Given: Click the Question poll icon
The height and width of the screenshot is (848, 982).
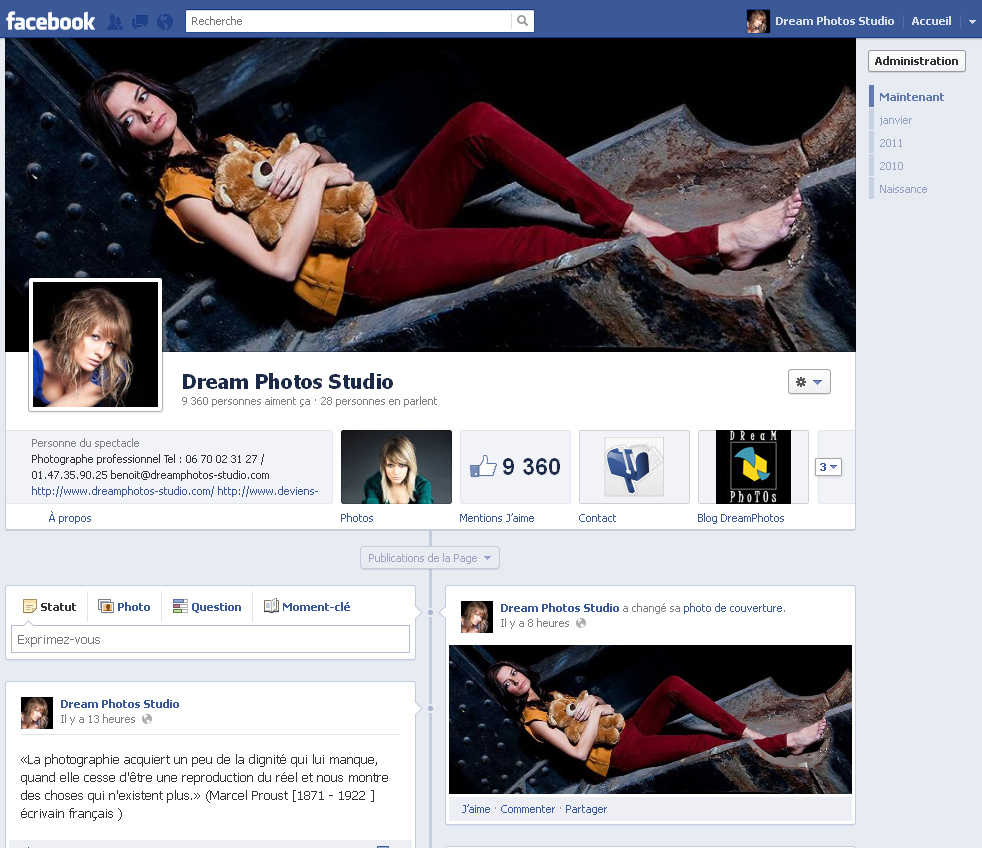Looking at the screenshot, I should pos(180,606).
